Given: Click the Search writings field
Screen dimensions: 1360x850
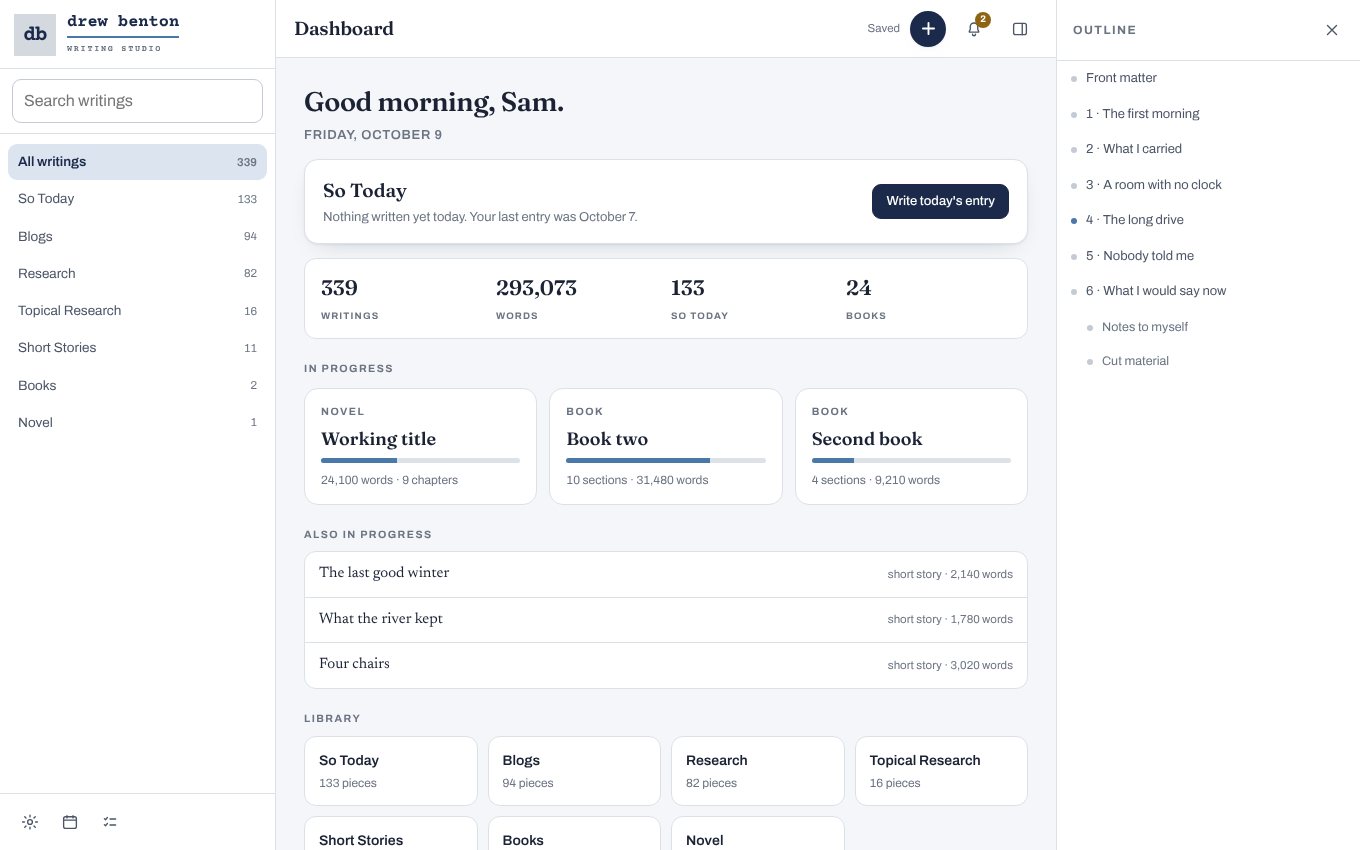Looking at the screenshot, I should [137, 101].
